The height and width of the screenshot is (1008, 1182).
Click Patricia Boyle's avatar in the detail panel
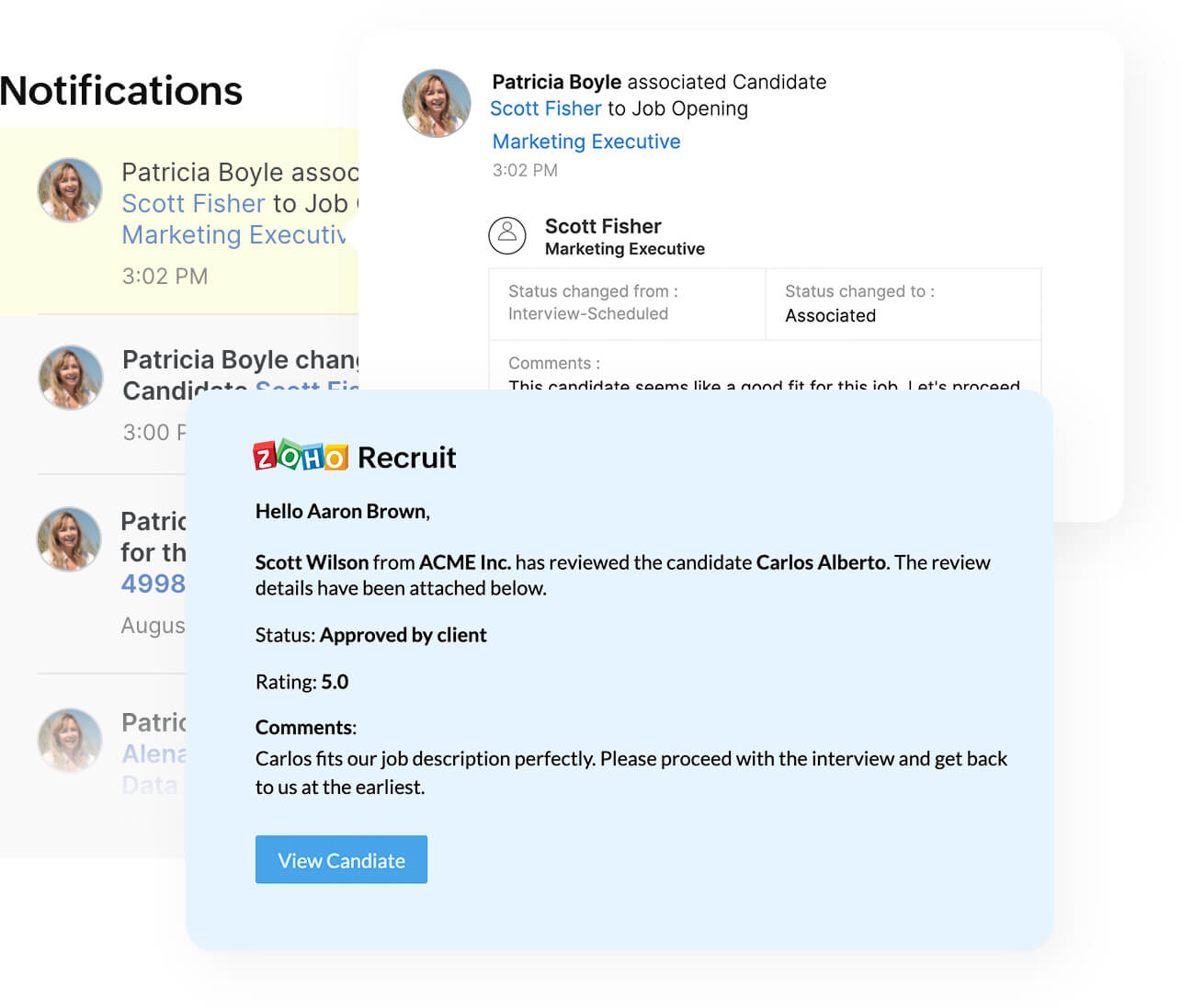click(437, 103)
